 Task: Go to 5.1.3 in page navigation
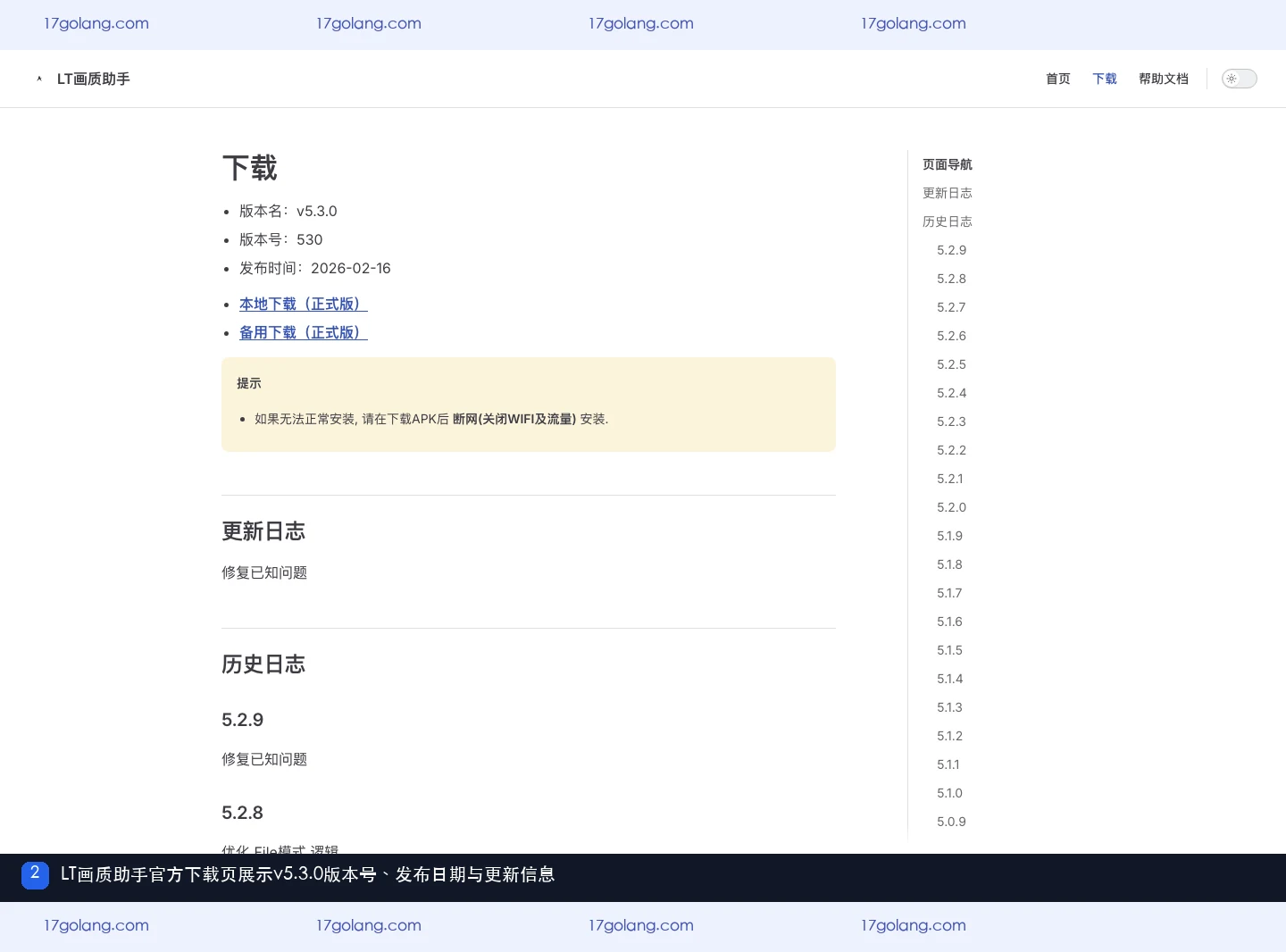click(x=949, y=707)
